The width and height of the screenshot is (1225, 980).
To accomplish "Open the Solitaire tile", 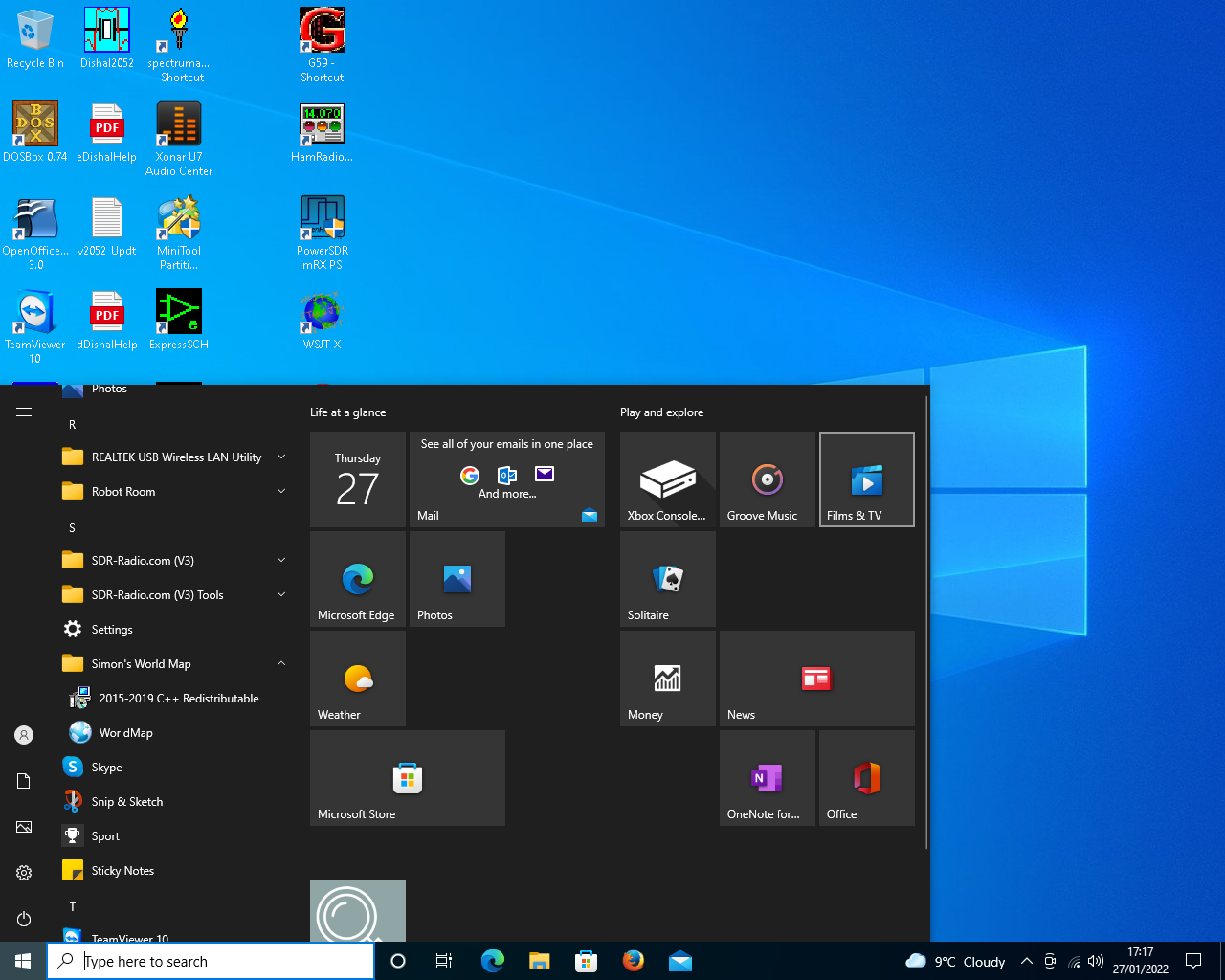I will click(x=667, y=579).
